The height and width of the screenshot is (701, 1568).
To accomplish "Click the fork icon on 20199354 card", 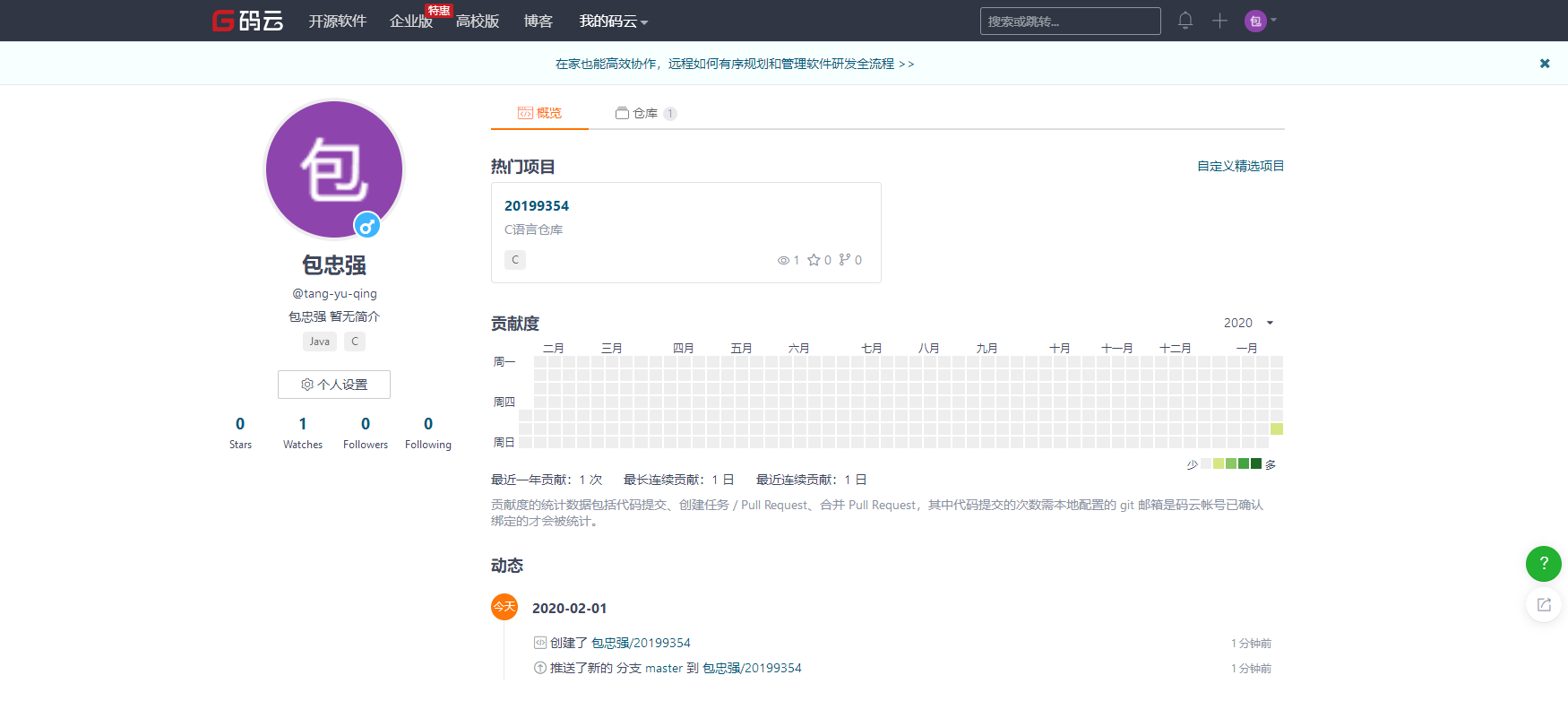I will click(x=845, y=260).
